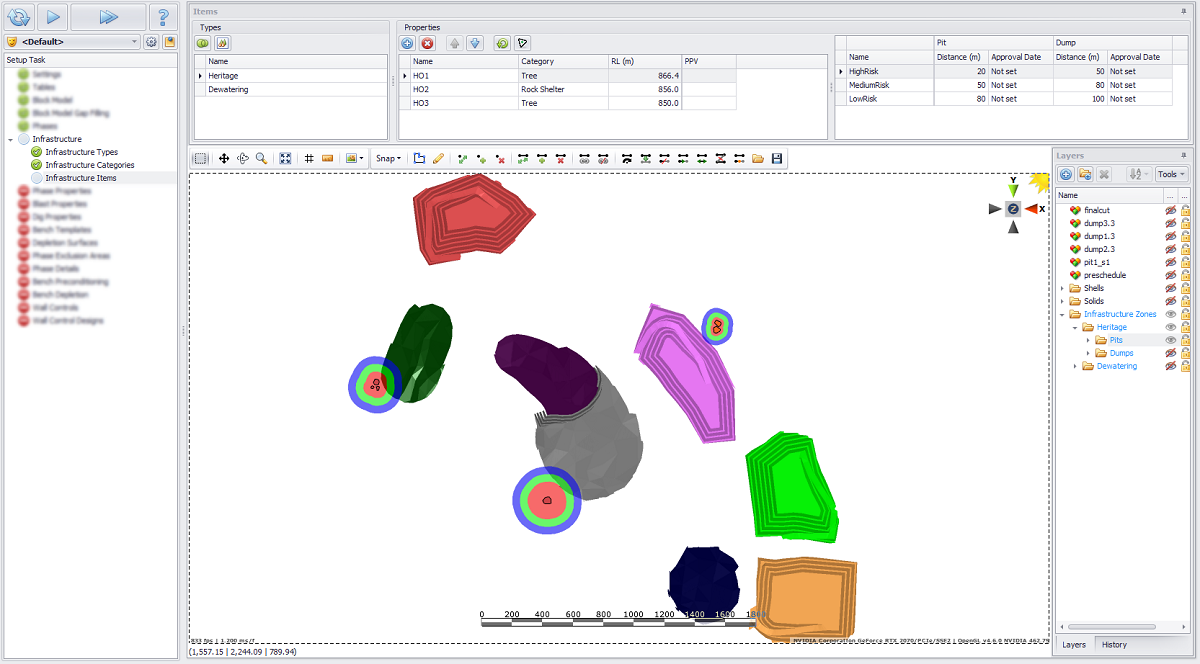Click the pencil edit tool
This screenshot has height=664, width=1200.
tap(438, 158)
